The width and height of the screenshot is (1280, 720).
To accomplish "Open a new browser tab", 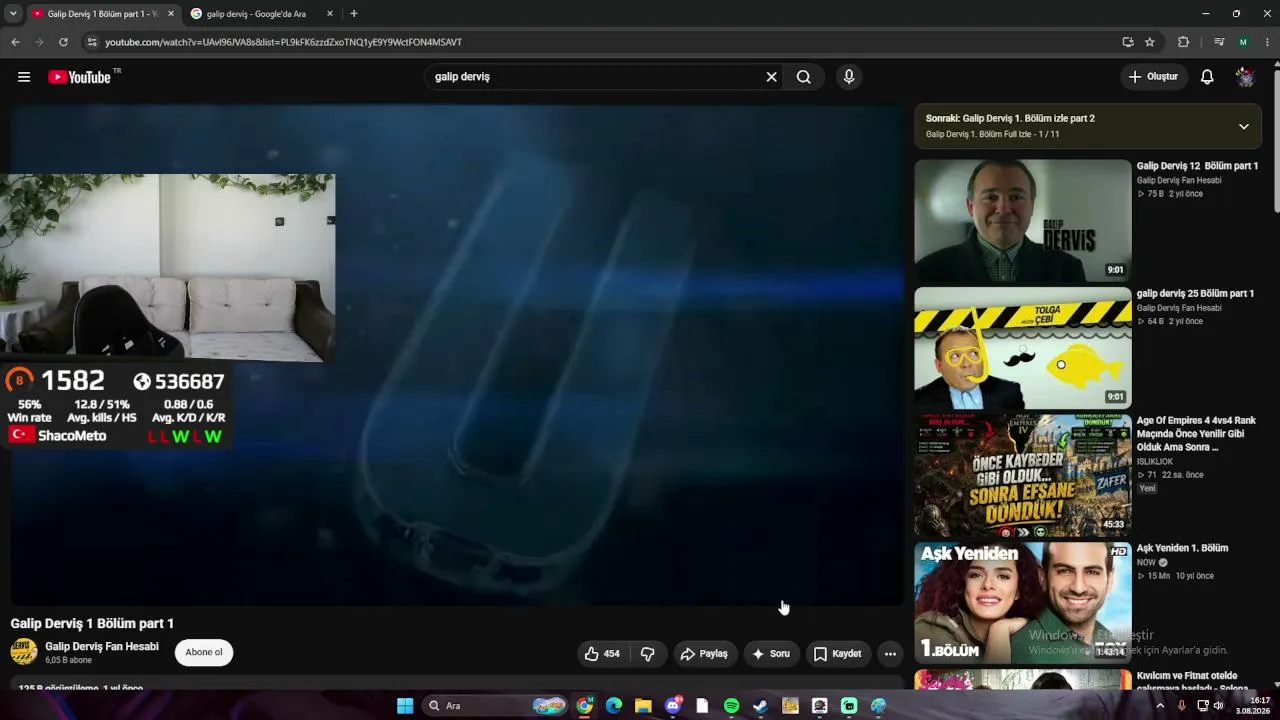I will click(354, 14).
